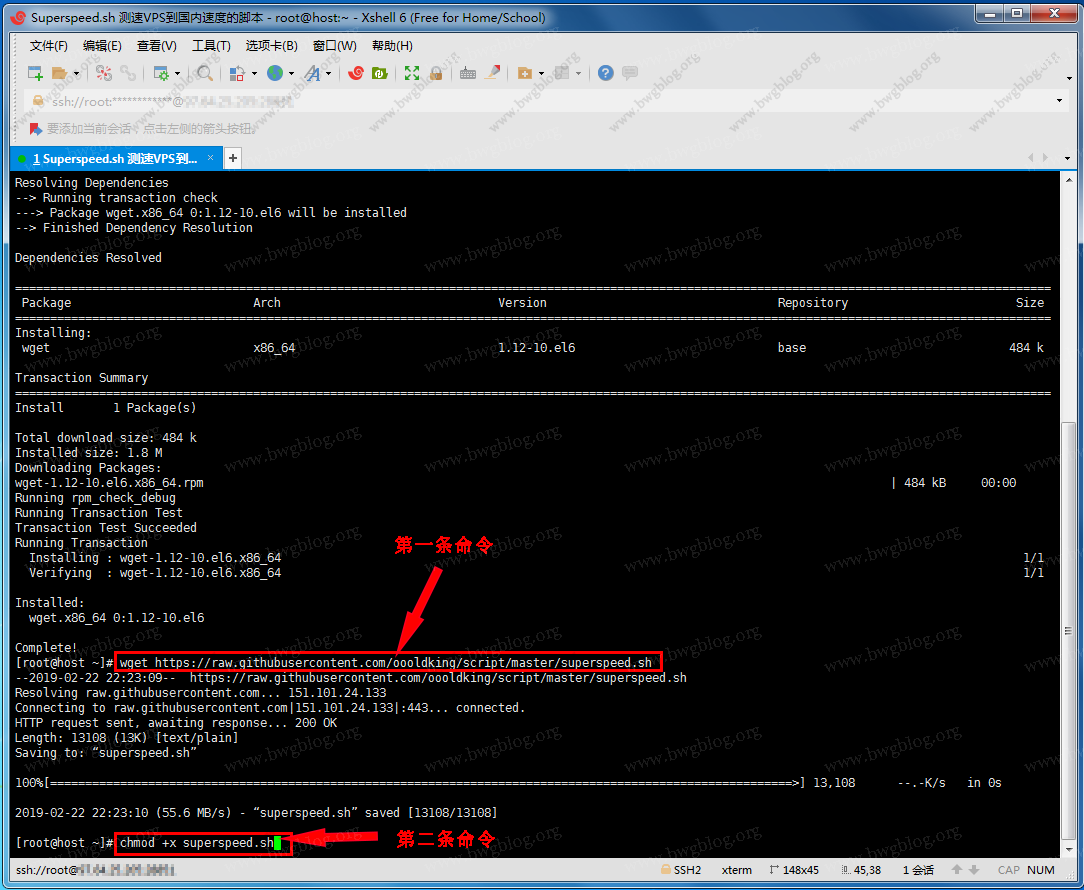Click the 'Complete!' line in terminal
This screenshot has width=1084, height=890.
(x=46, y=648)
